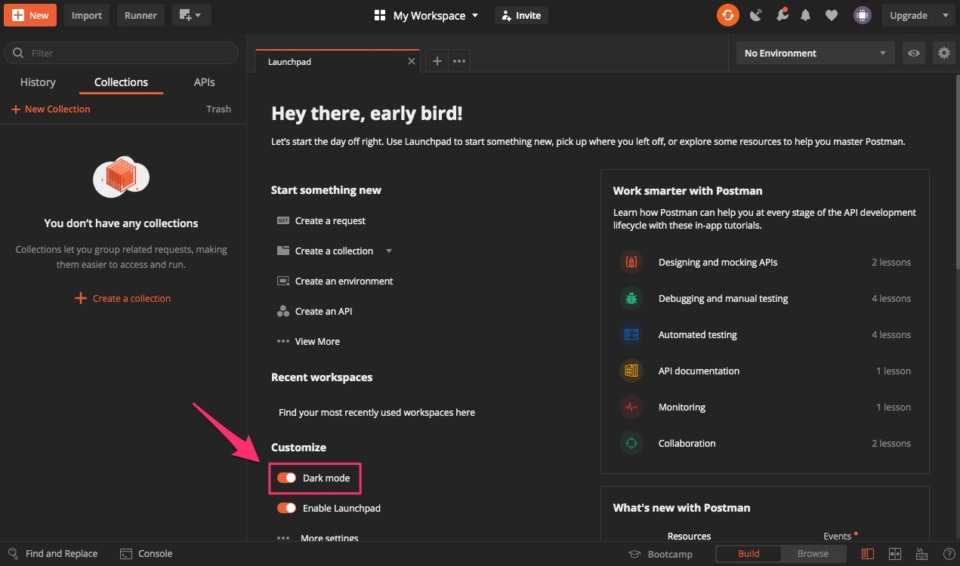Click Create an environment
The height and width of the screenshot is (566, 960).
coord(335,281)
